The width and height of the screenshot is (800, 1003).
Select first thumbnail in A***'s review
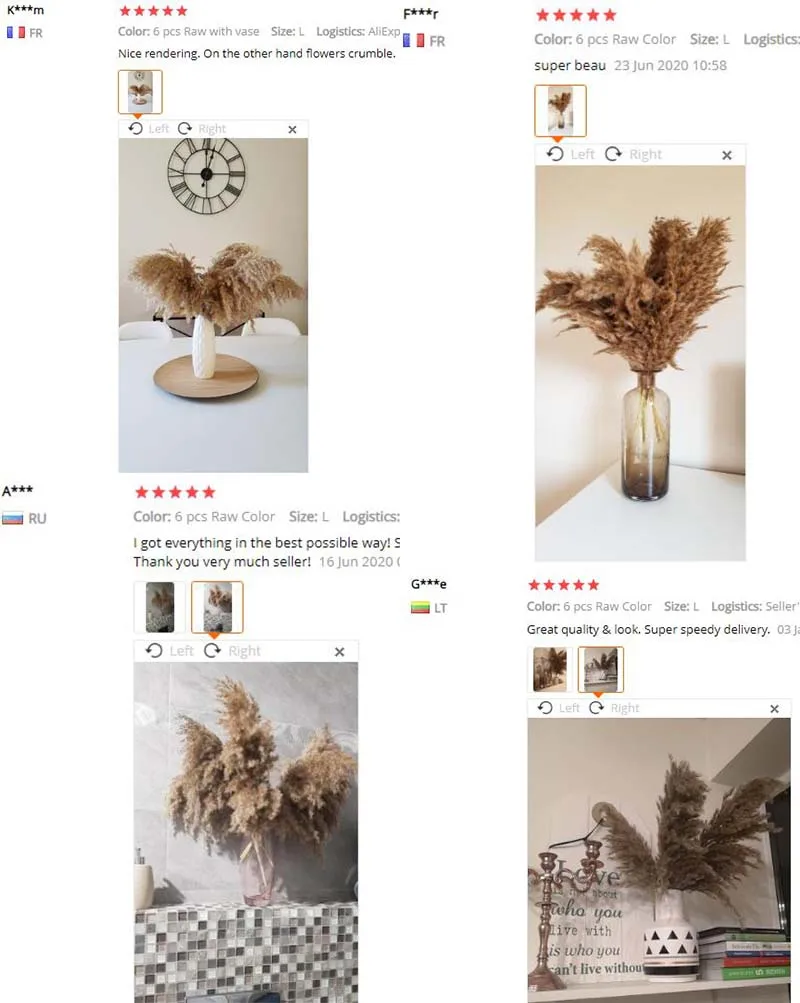tap(160, 607)
